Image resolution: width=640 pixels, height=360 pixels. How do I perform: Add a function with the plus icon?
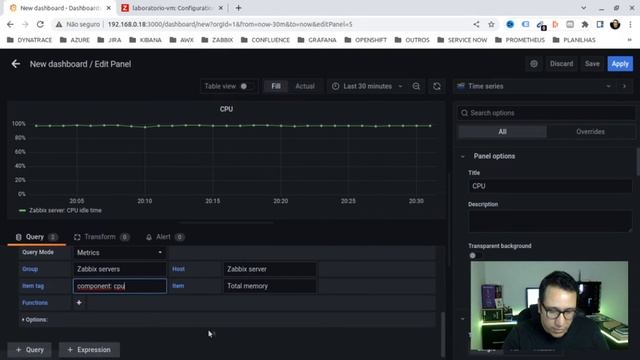tap(79, 303)
